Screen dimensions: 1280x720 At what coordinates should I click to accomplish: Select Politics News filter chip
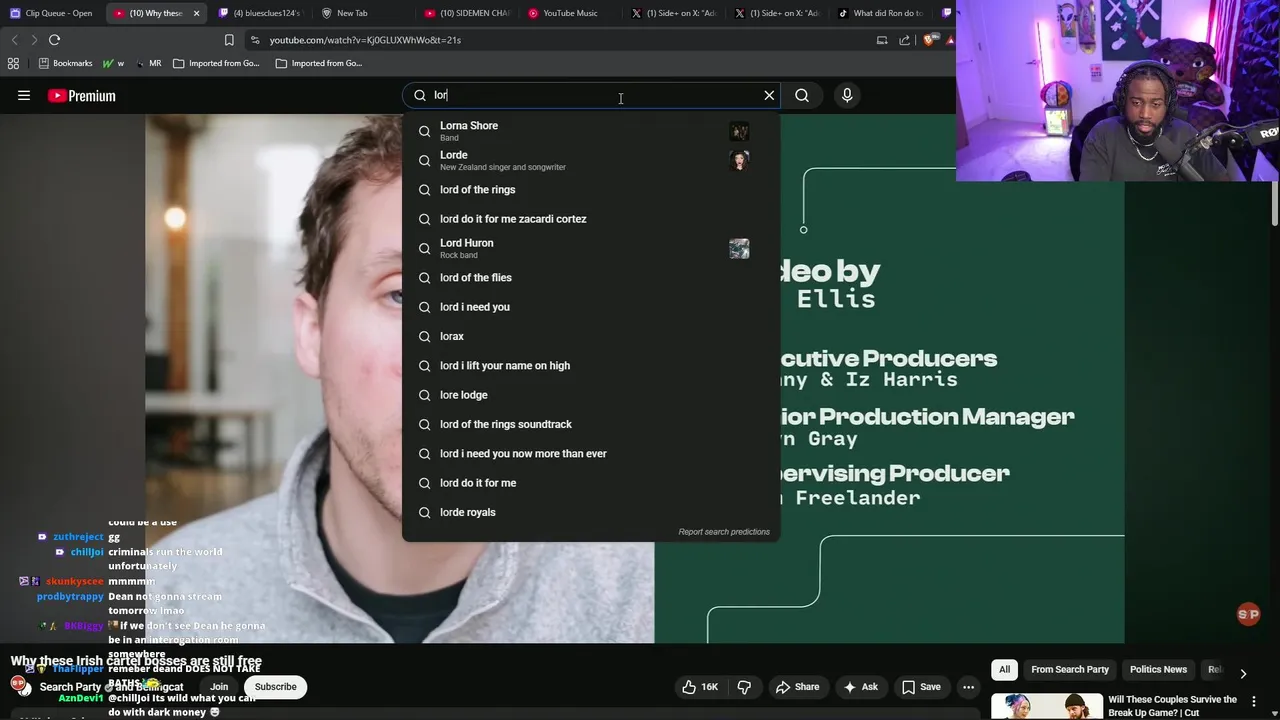click(1158, 670)
